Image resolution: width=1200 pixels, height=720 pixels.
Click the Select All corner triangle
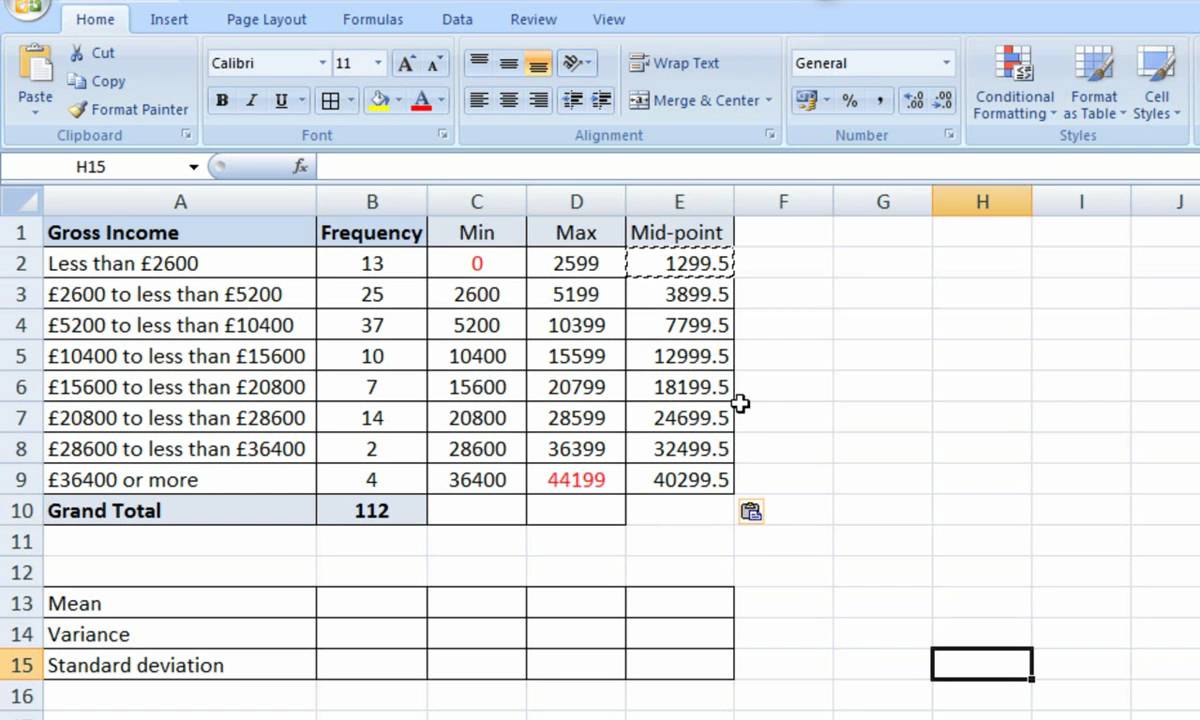21,201
